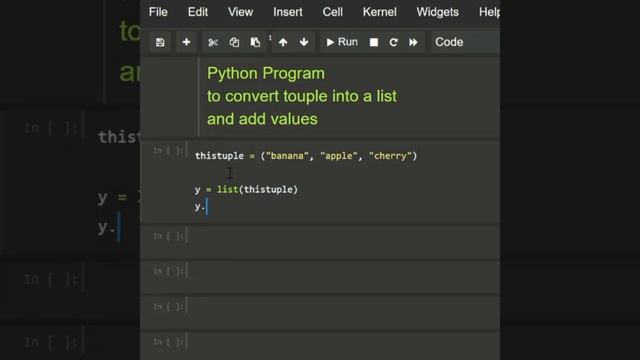
Task: Save the notebook with the floppy disk icon
Action: click(160, 42)
